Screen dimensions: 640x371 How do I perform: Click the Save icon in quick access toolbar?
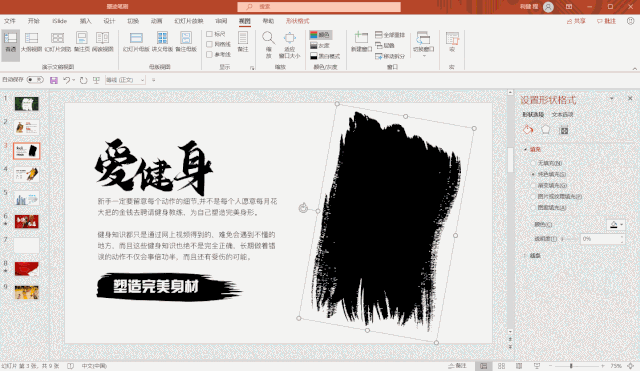point(54,80)
